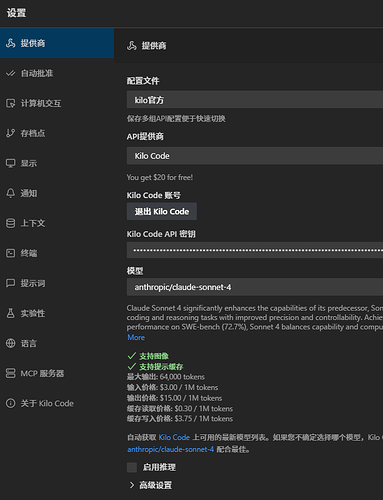Click the 缓存读取价格 $0.30 text
This screenshot has height=500, width=383.
pyautogui.click(x=180, y=408)
